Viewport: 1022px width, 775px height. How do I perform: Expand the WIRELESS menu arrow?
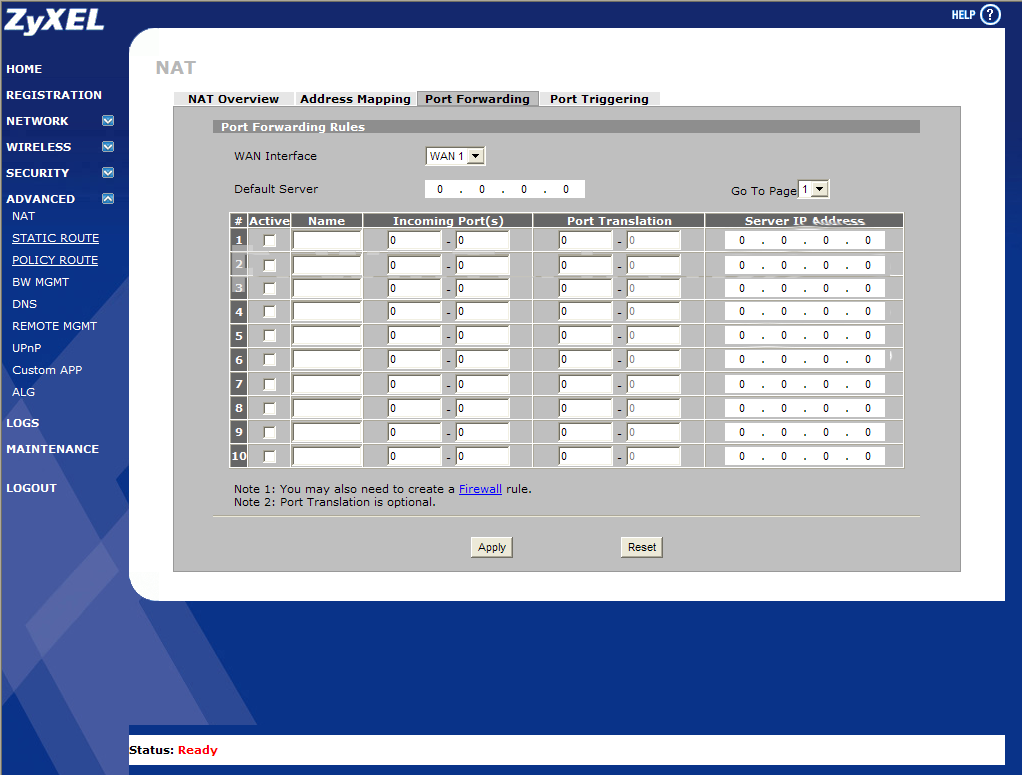[x=108, y=147]
